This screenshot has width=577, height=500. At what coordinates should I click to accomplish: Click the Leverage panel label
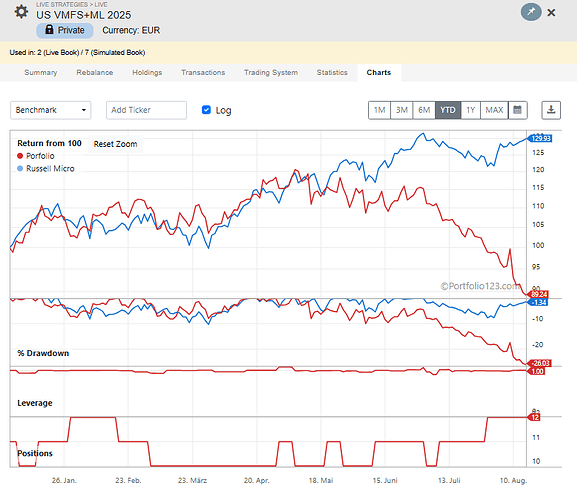[x=35, y=403]
